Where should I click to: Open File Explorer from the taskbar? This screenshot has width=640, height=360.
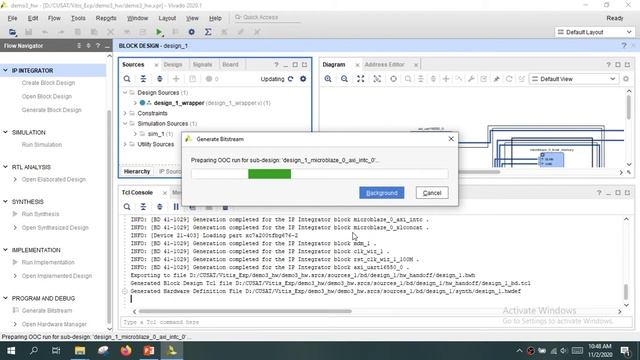pyautogui.click(x=80, y=351)
